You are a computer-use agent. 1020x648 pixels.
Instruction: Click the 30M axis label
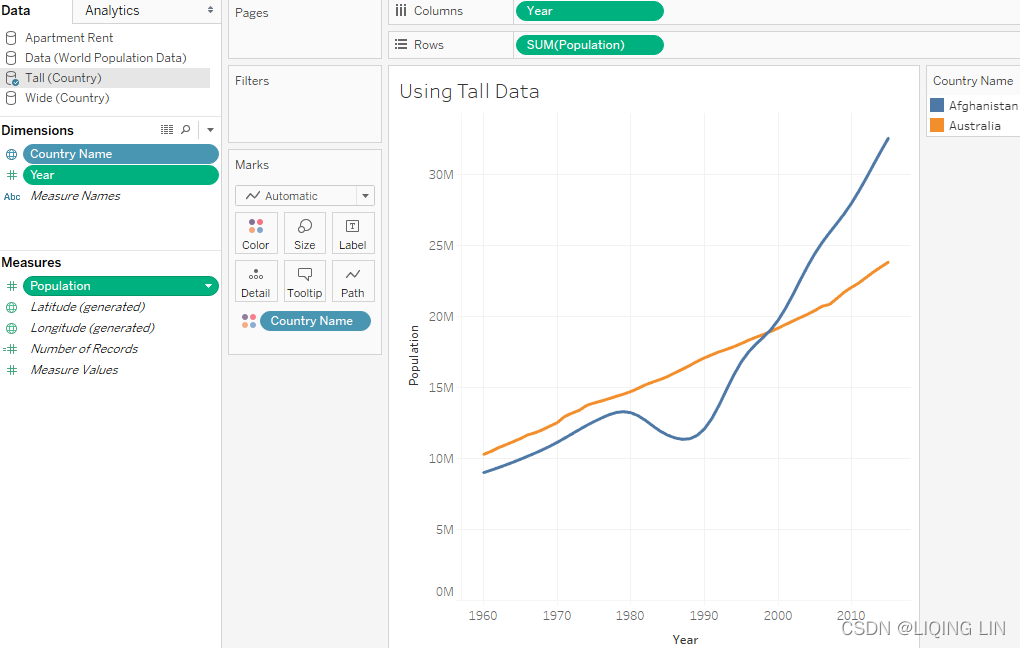click(441, 174)
